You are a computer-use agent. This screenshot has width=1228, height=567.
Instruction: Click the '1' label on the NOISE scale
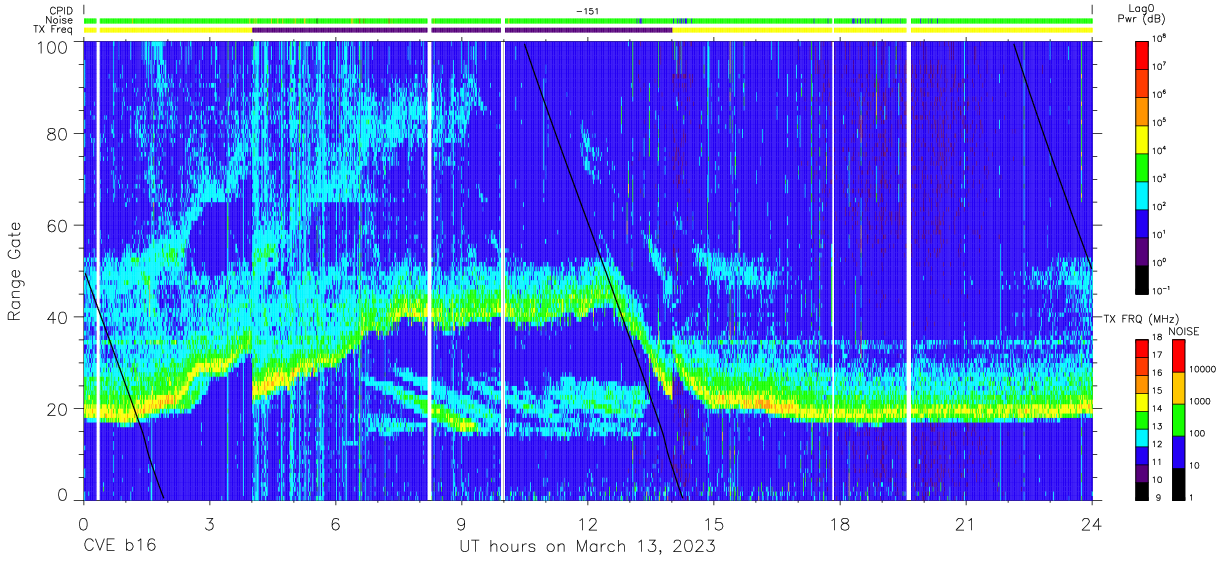(x=1193, y=497)
